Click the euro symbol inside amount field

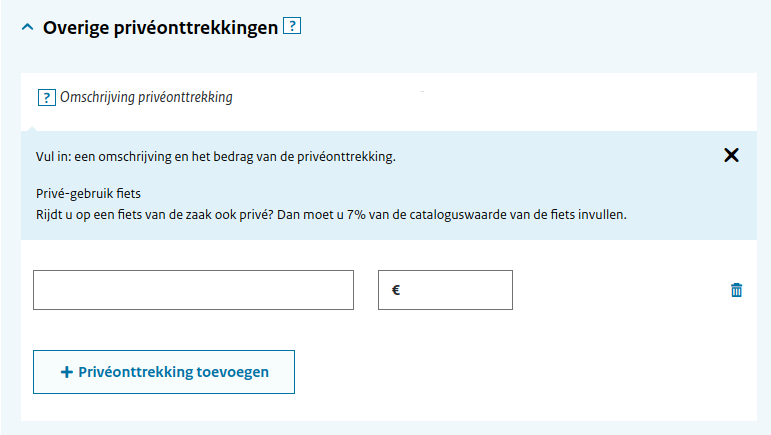pyautogui.click(x=396, y=290)
